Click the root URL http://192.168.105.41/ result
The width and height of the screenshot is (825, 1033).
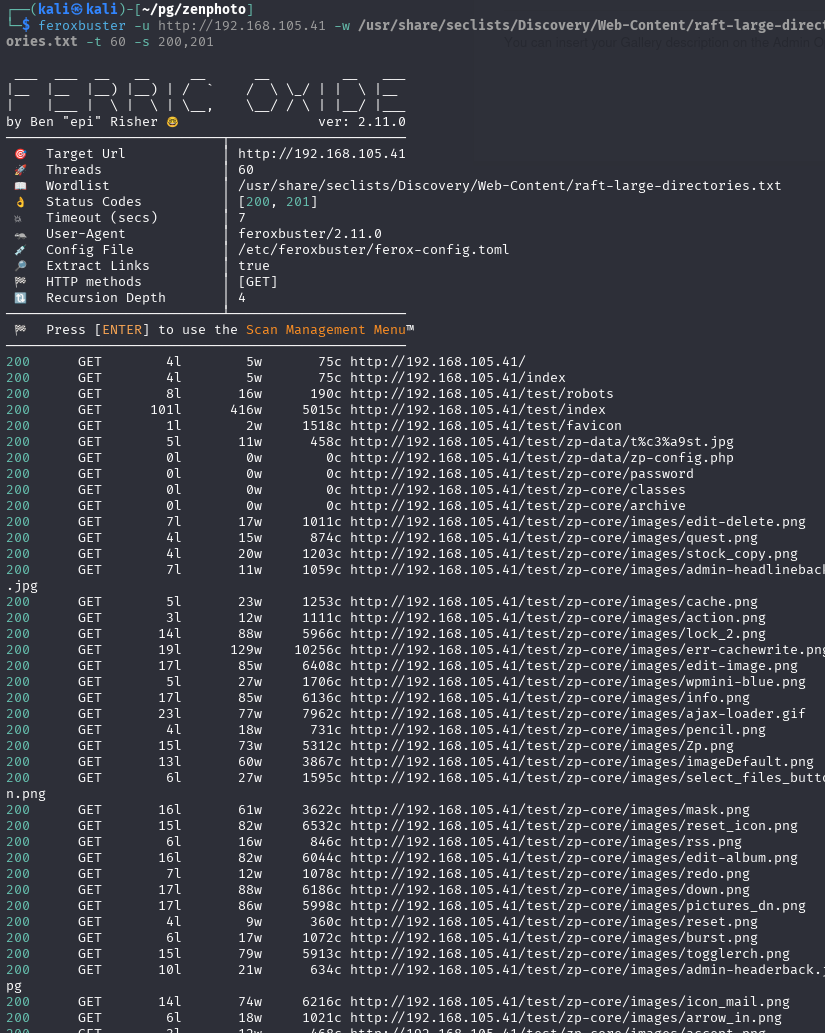438,362
